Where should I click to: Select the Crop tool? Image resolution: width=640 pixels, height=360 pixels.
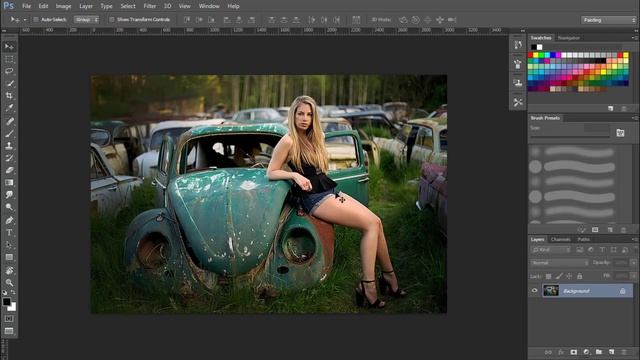(x=9, y=96)
